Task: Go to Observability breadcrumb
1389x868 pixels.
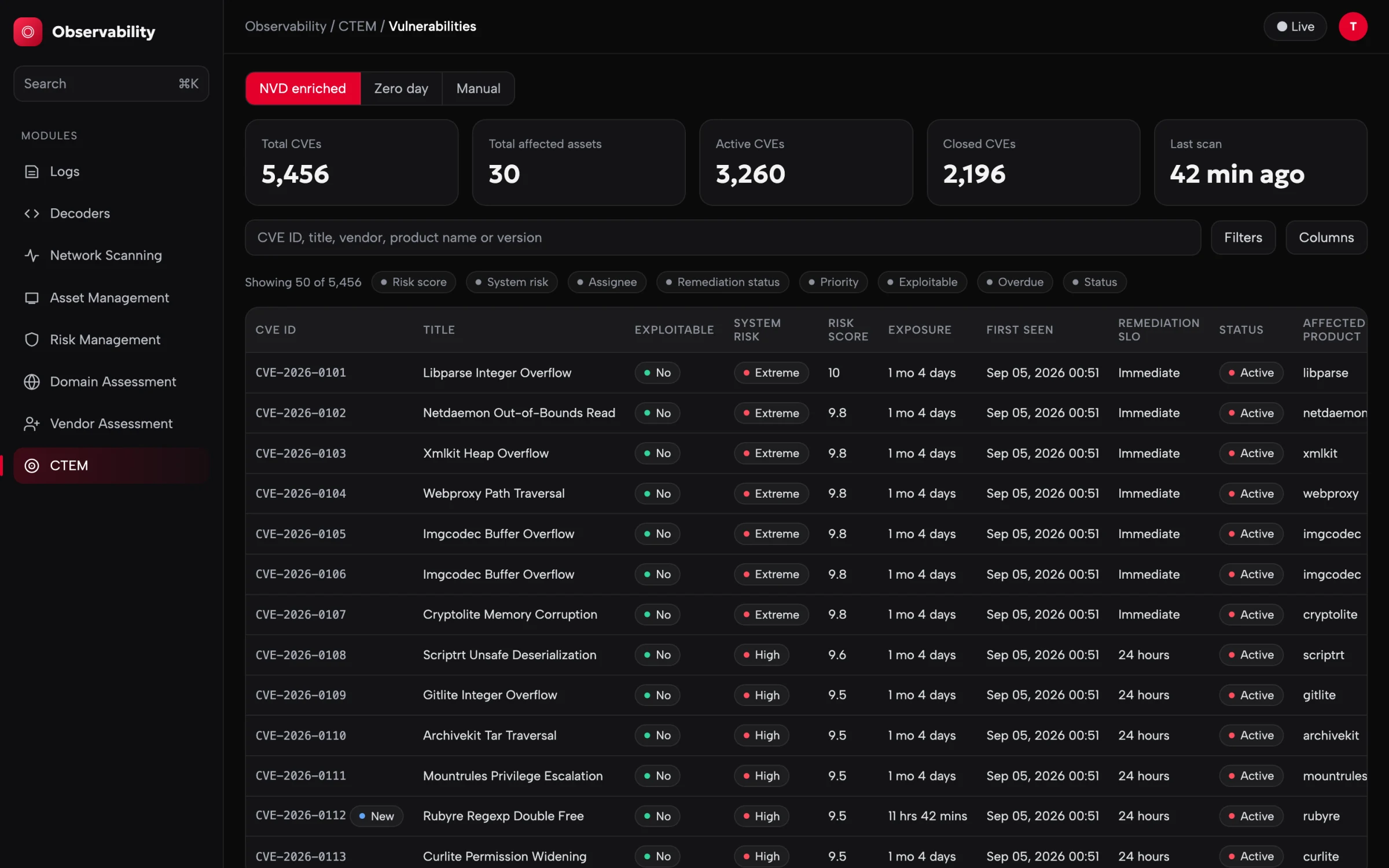Action: pyautogui.click(x=285, y=27)
